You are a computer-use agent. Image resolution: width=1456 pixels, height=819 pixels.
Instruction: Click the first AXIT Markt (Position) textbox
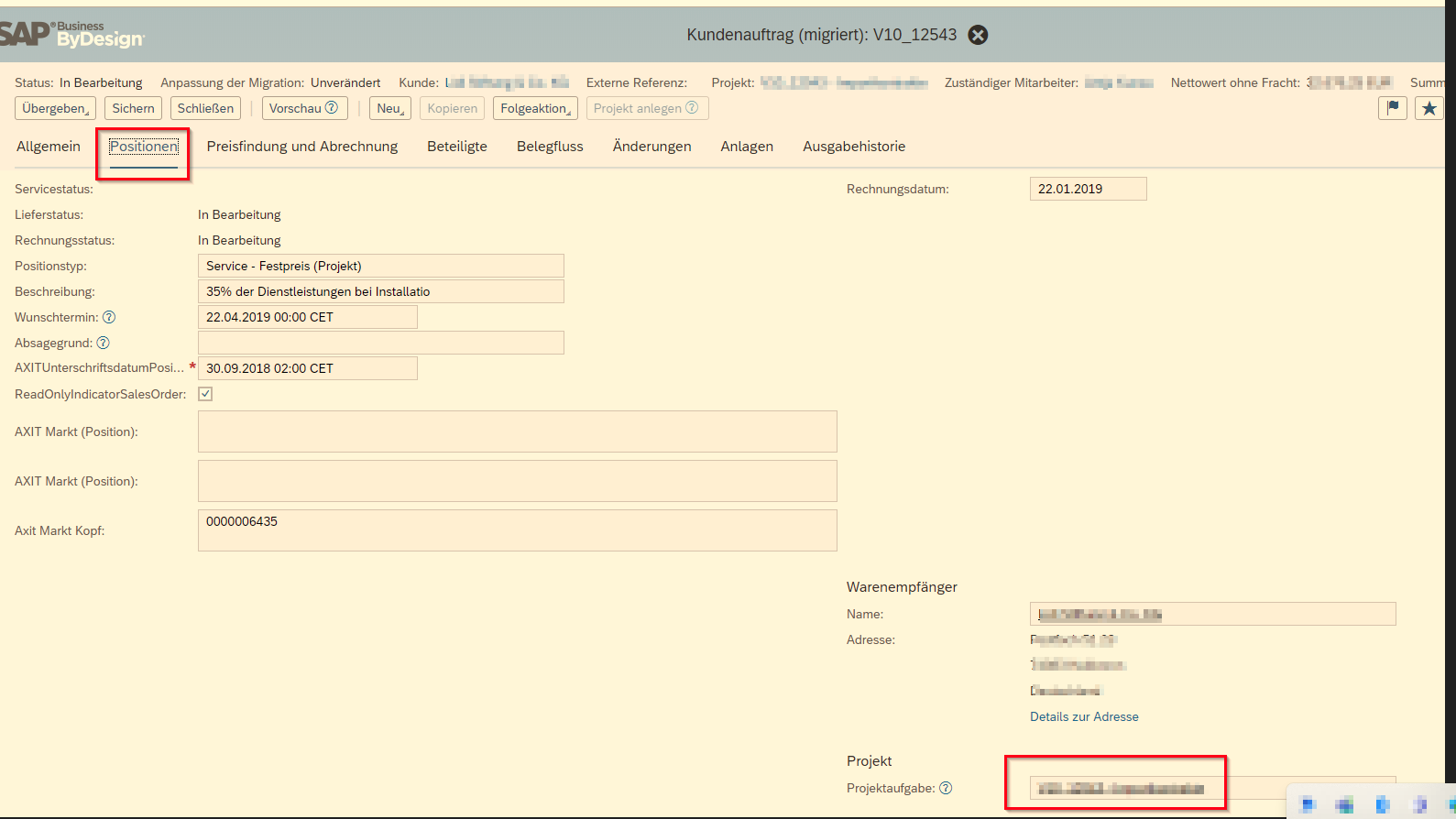(518, 431)
